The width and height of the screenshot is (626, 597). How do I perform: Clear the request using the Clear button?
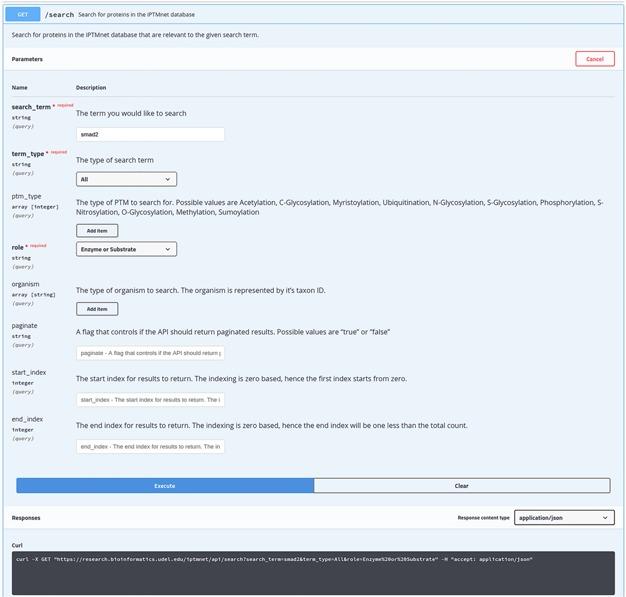click(x=461, y=486)
